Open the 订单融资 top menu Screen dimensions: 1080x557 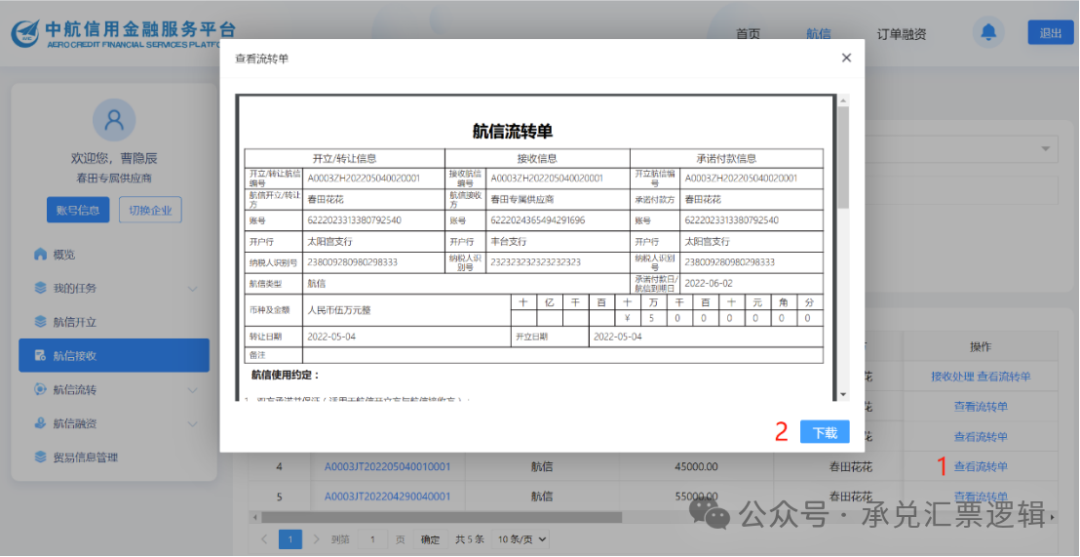[x=901, y=34]
